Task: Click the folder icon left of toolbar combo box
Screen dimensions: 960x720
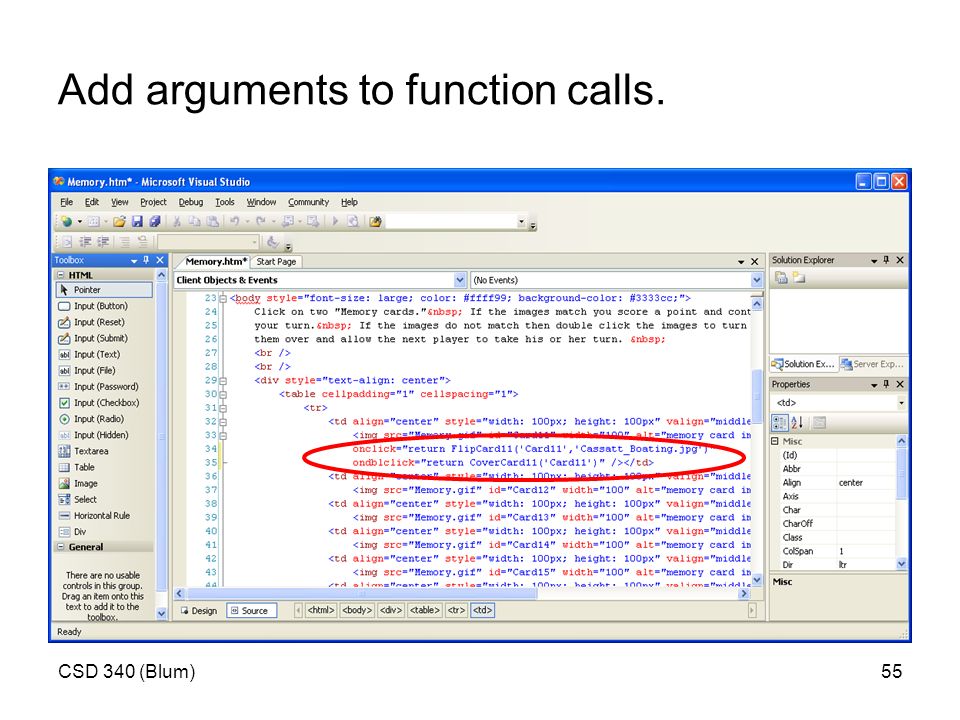Action: (375, 222)
